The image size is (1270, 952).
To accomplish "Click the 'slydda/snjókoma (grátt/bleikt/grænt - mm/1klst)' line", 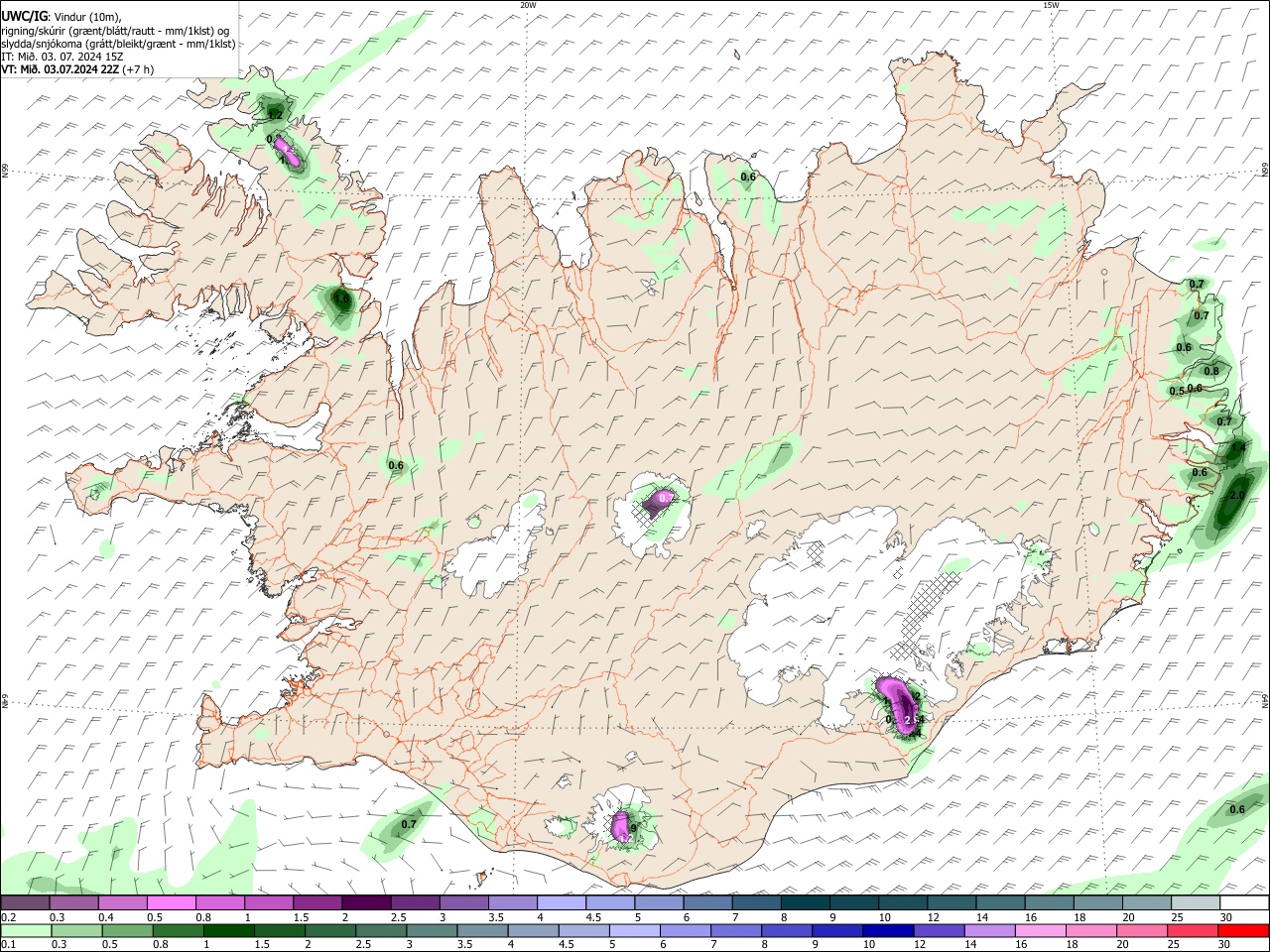I will (118, 44).
